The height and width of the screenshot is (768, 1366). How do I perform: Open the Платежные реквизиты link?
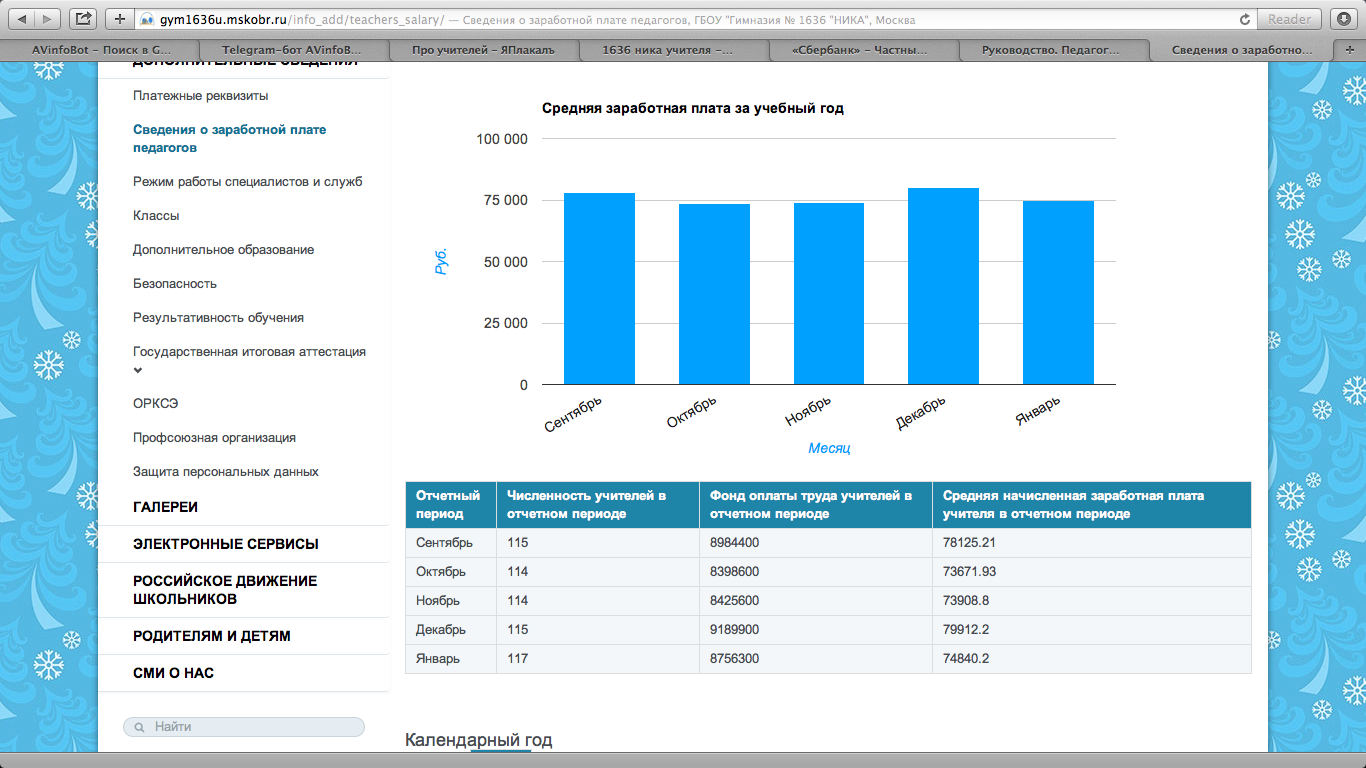[201, 96]
